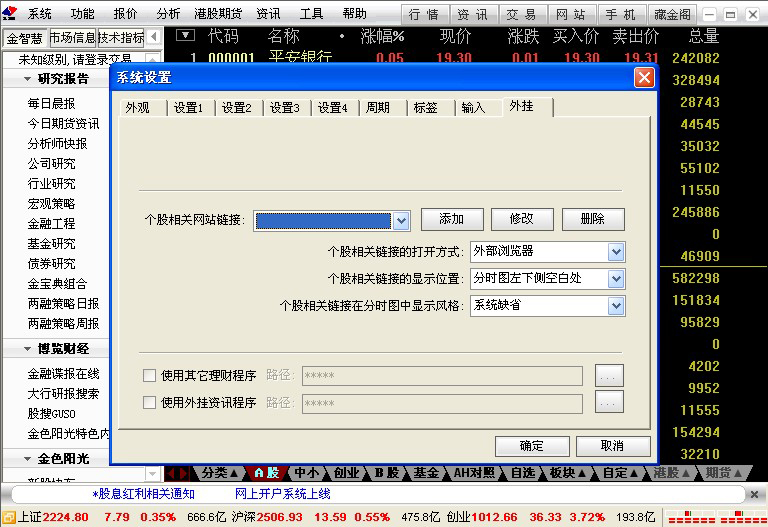Viewport: 768px width, 527px height.
Task: Cancel the dialog with 取消 button
Action: pos(613,446)
